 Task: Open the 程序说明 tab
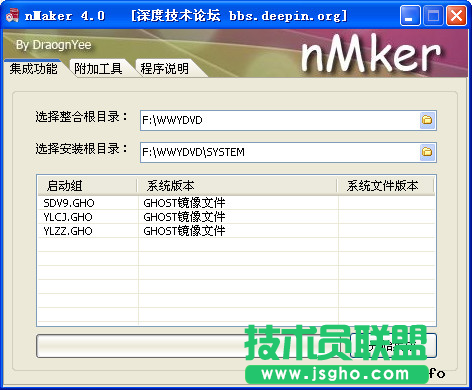tap(164, 69)
